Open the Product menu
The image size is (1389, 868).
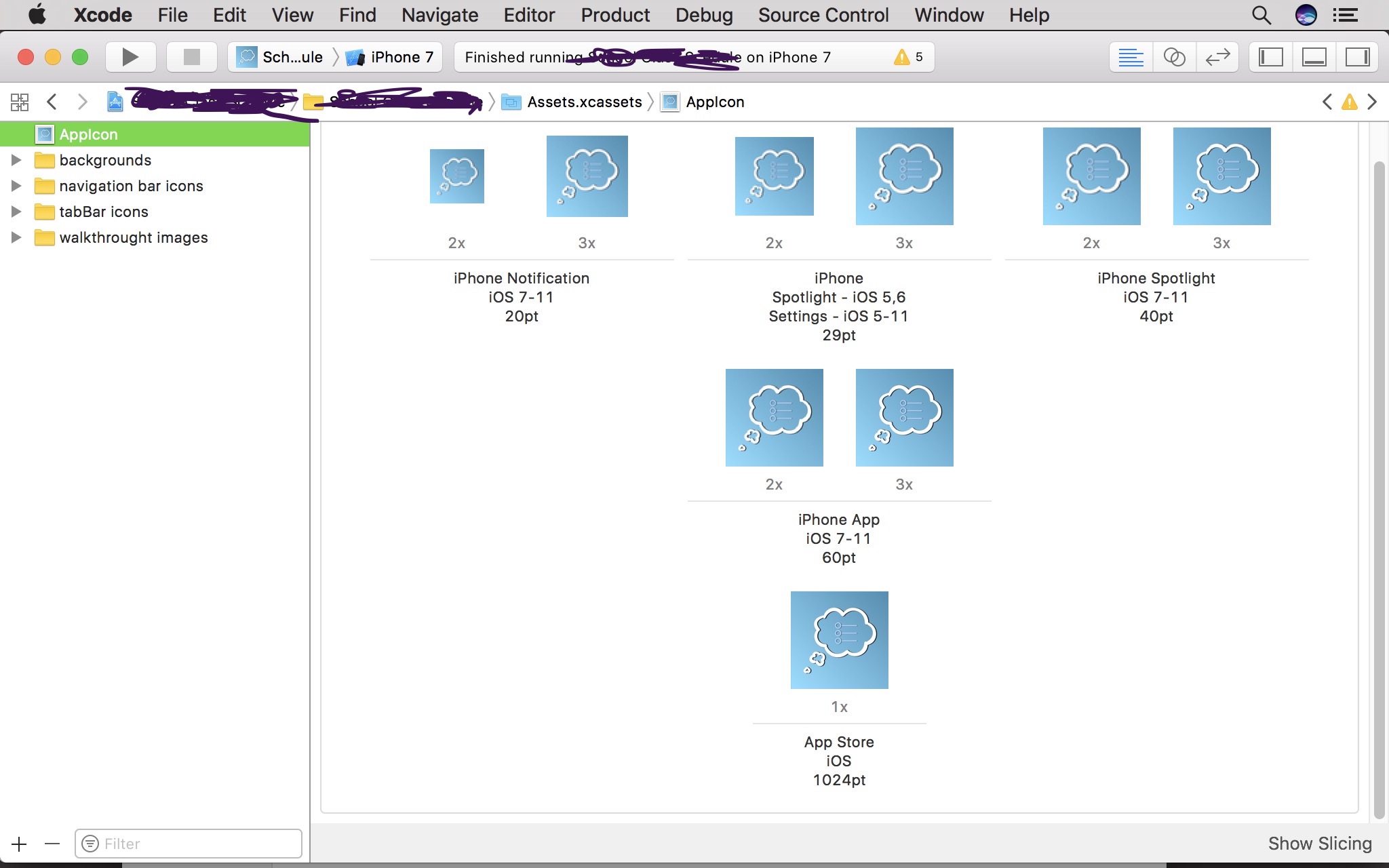[x=614, y=15]
